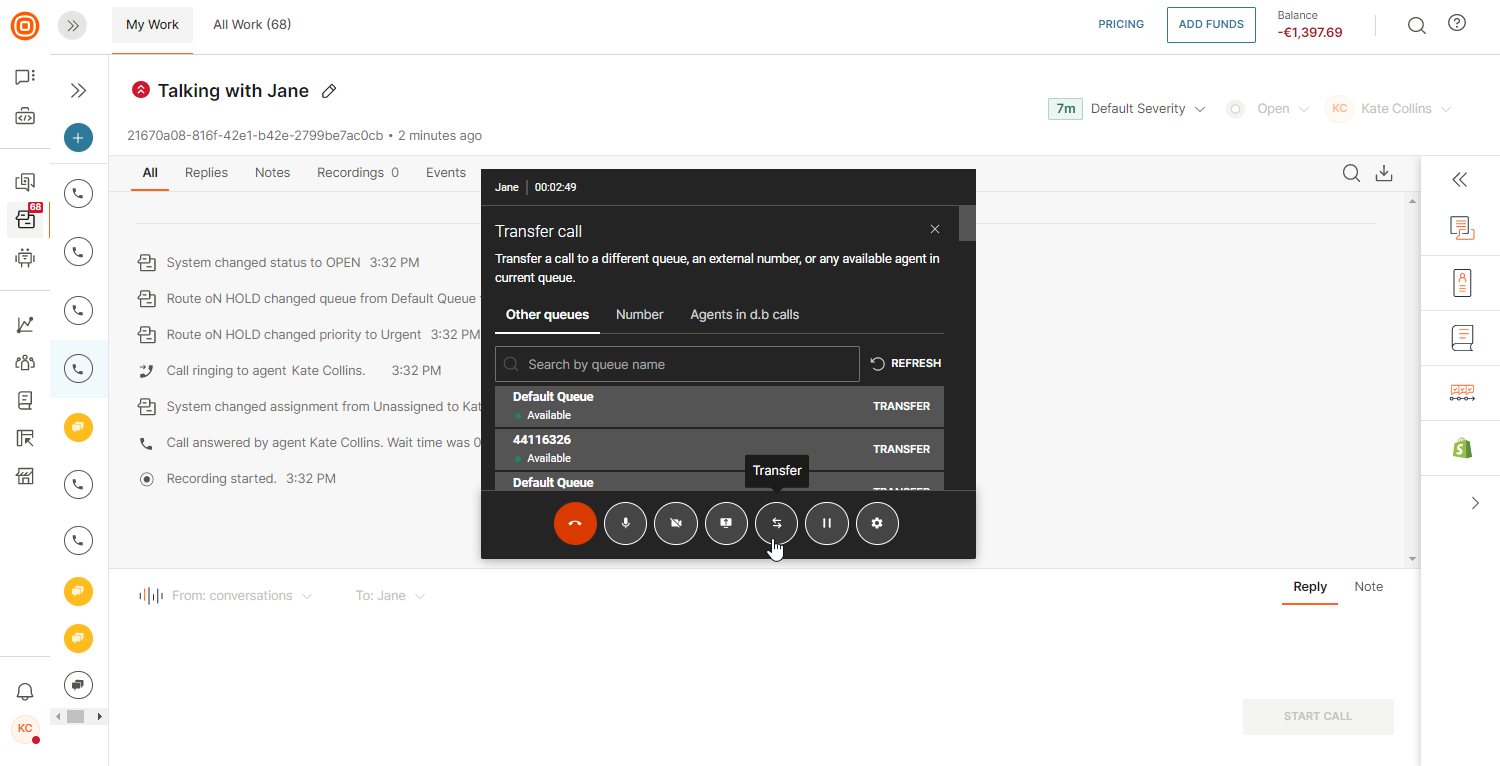Click the screen share icon

point(726,523)
